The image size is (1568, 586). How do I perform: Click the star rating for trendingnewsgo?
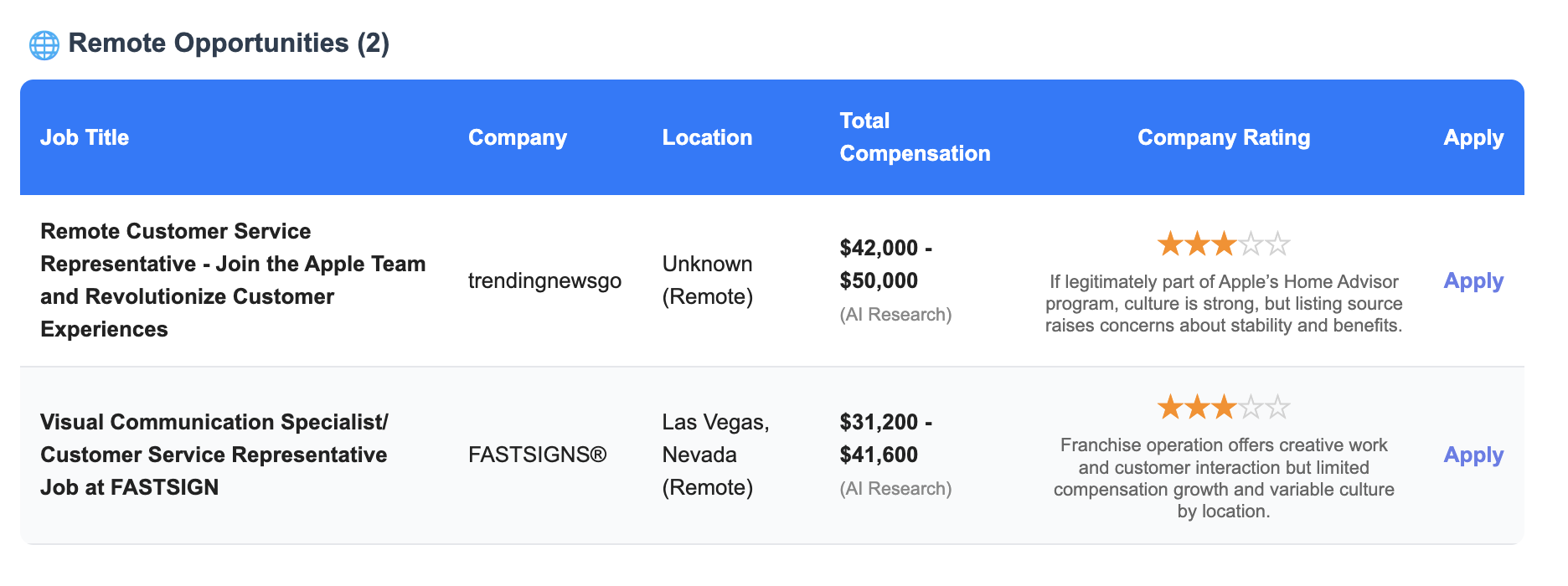pos(1224,244)
